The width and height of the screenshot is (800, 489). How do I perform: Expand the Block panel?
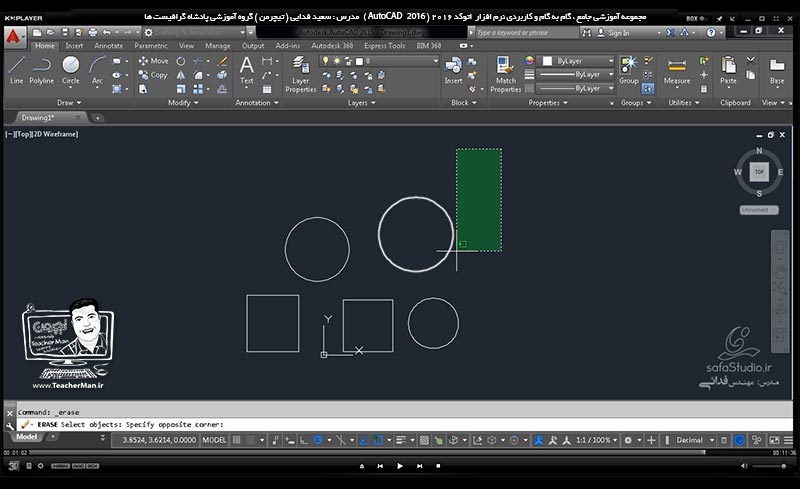coord(464,103)
